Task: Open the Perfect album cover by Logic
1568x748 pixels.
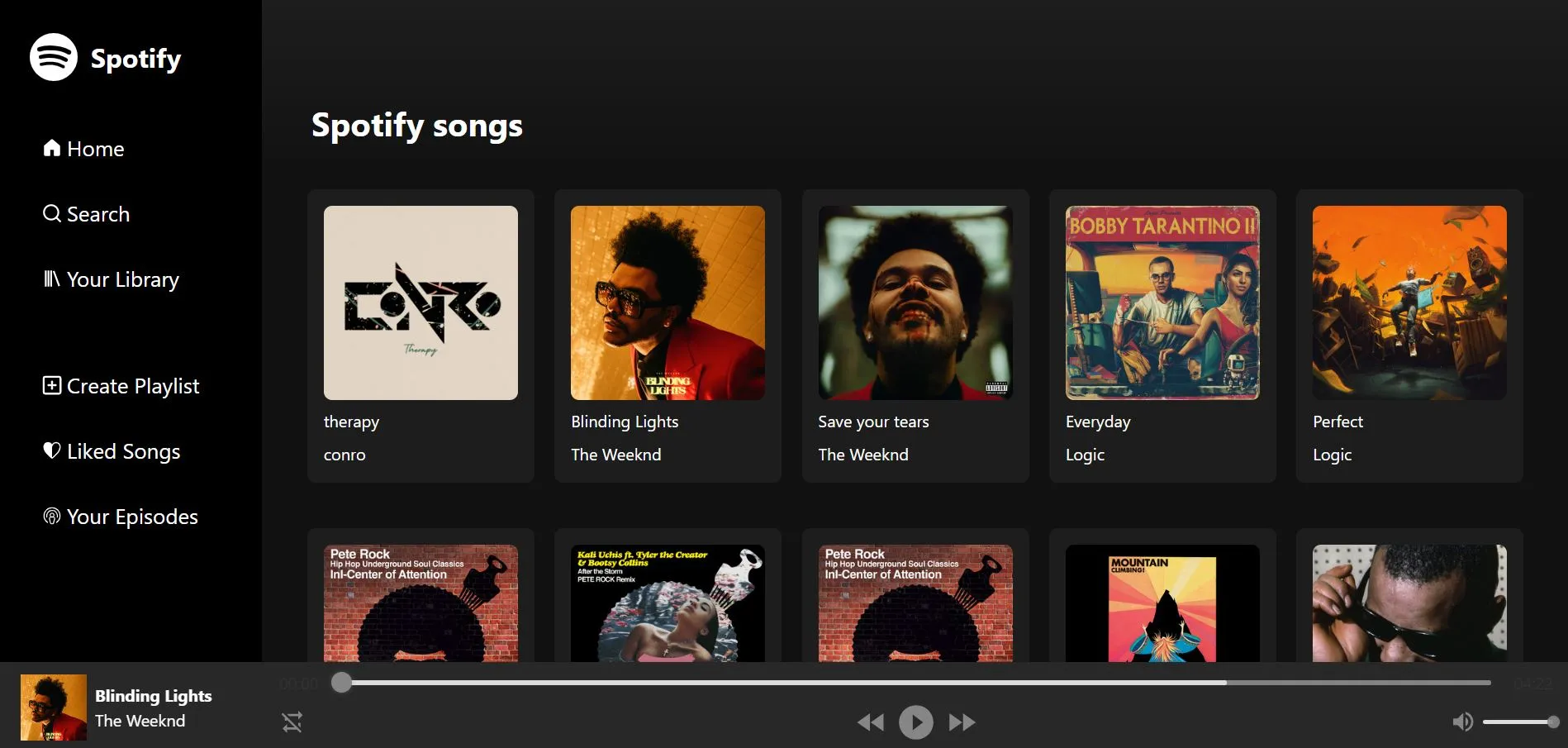Action: click(1409, 303)
